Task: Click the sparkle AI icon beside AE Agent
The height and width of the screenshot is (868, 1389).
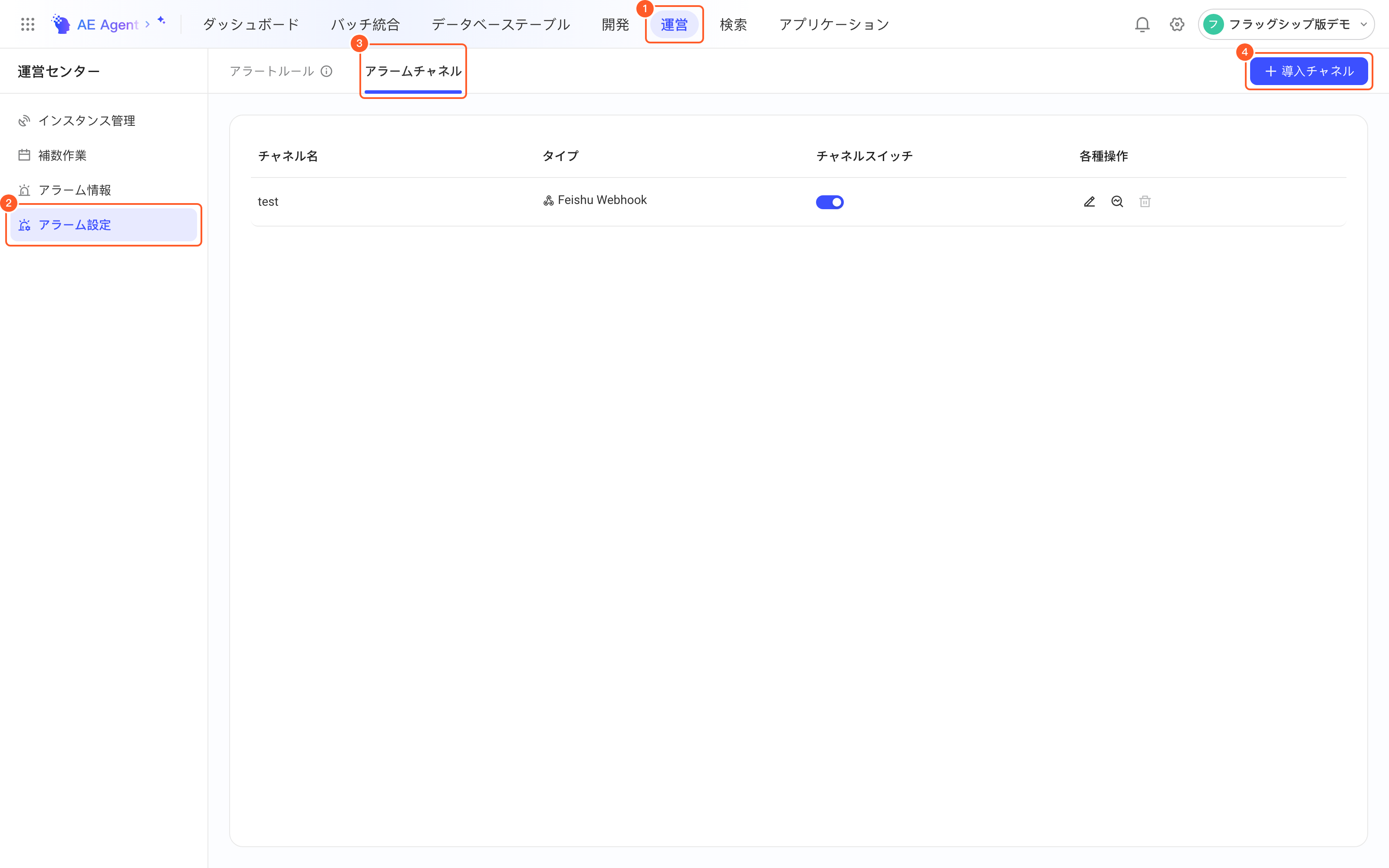Action: point(161,20)
